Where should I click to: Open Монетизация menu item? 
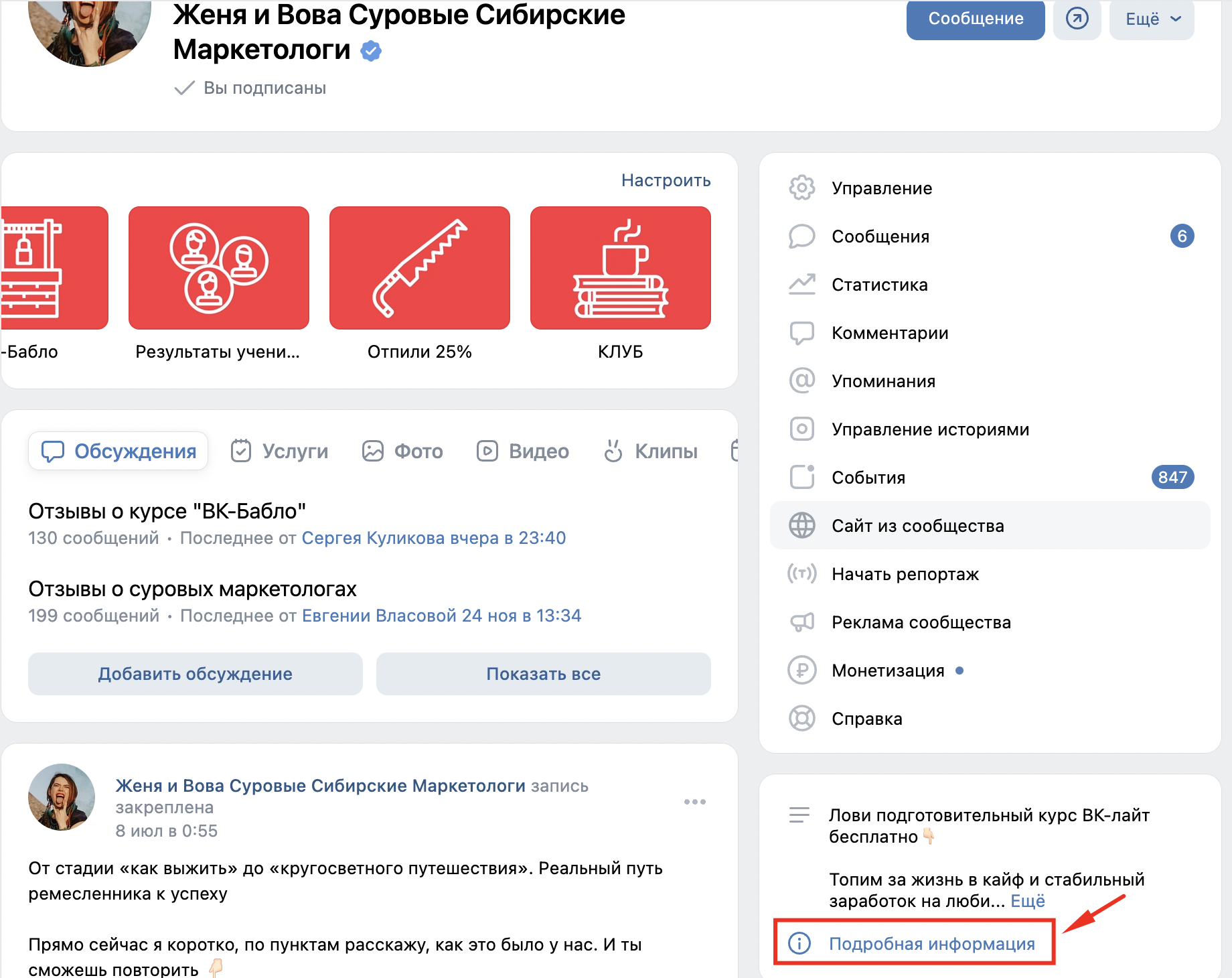[x=990, y=671]
